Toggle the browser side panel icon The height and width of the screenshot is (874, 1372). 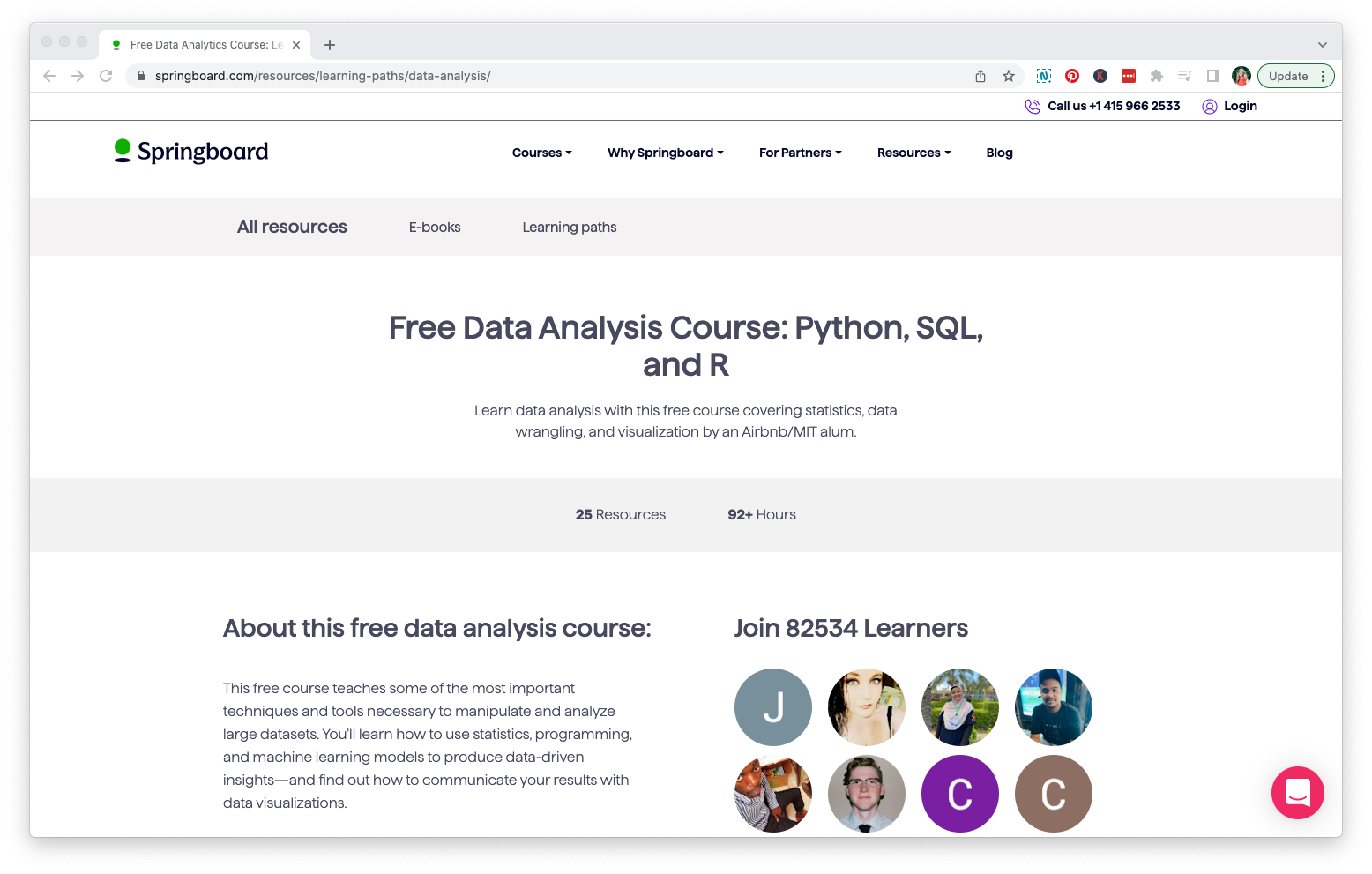tap(1213, 77)
